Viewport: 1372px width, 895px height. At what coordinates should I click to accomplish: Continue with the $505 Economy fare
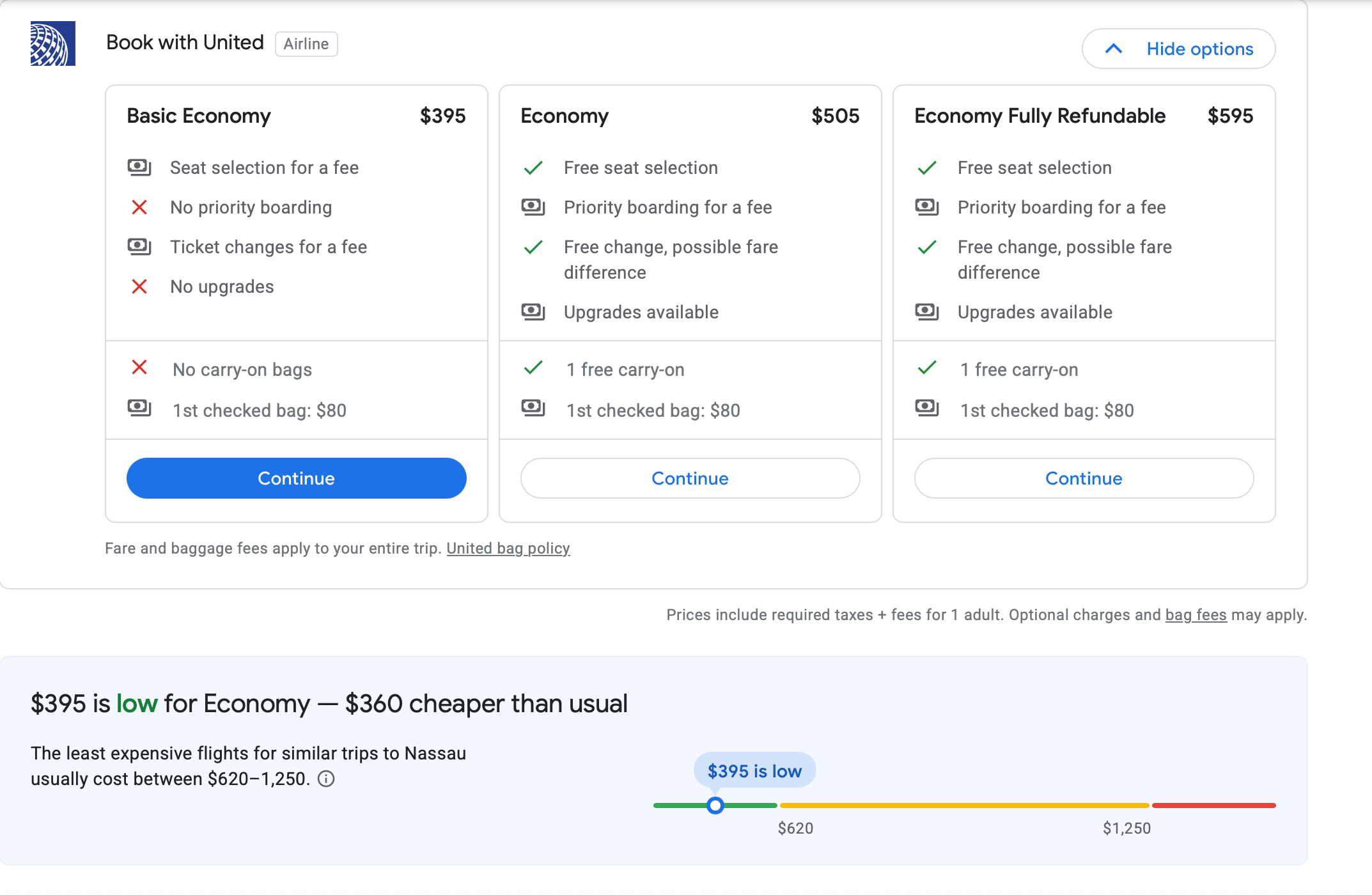pyautogui.click(x=690, y=478)
